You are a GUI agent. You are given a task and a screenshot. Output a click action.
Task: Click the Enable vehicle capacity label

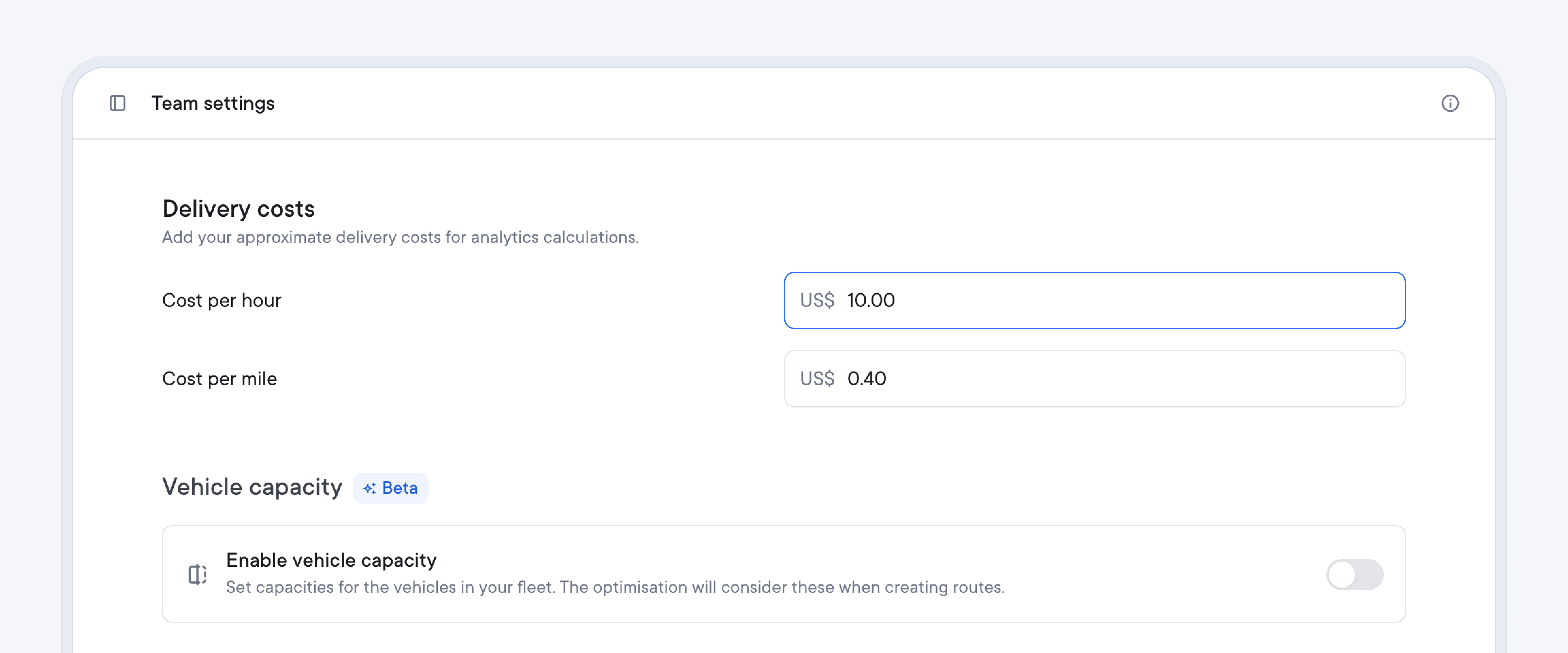coord(331,560)
